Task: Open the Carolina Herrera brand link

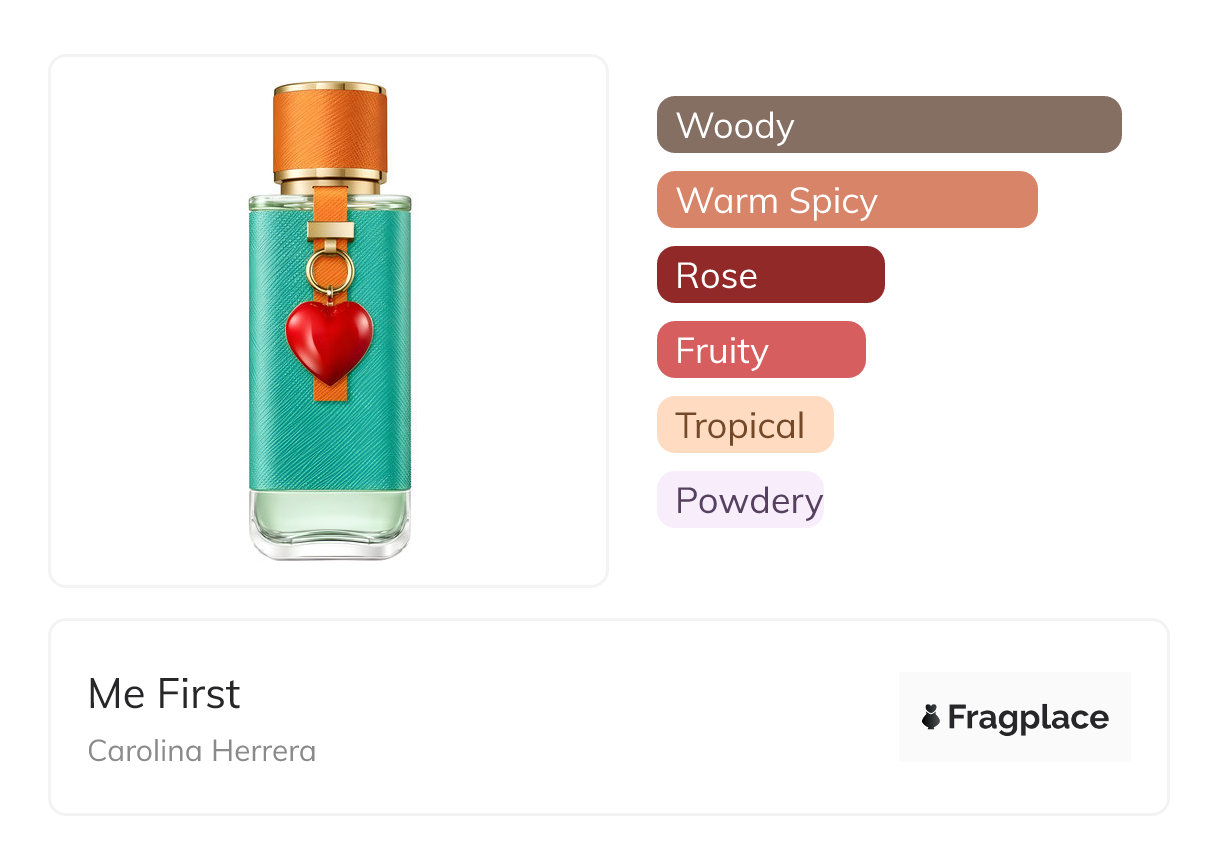Action: point(202,750)
